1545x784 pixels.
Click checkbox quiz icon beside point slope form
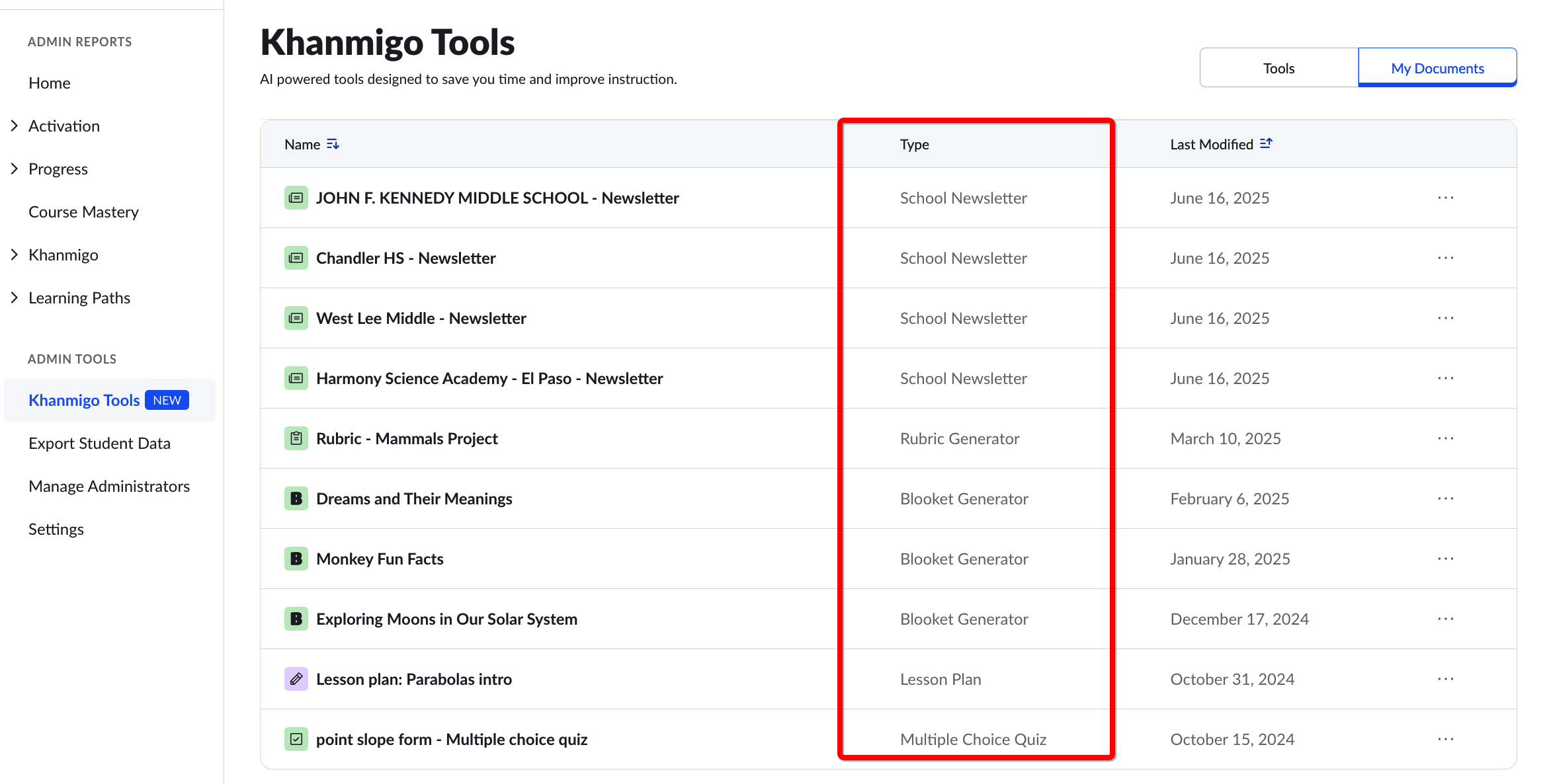click(x=296, y=739)
